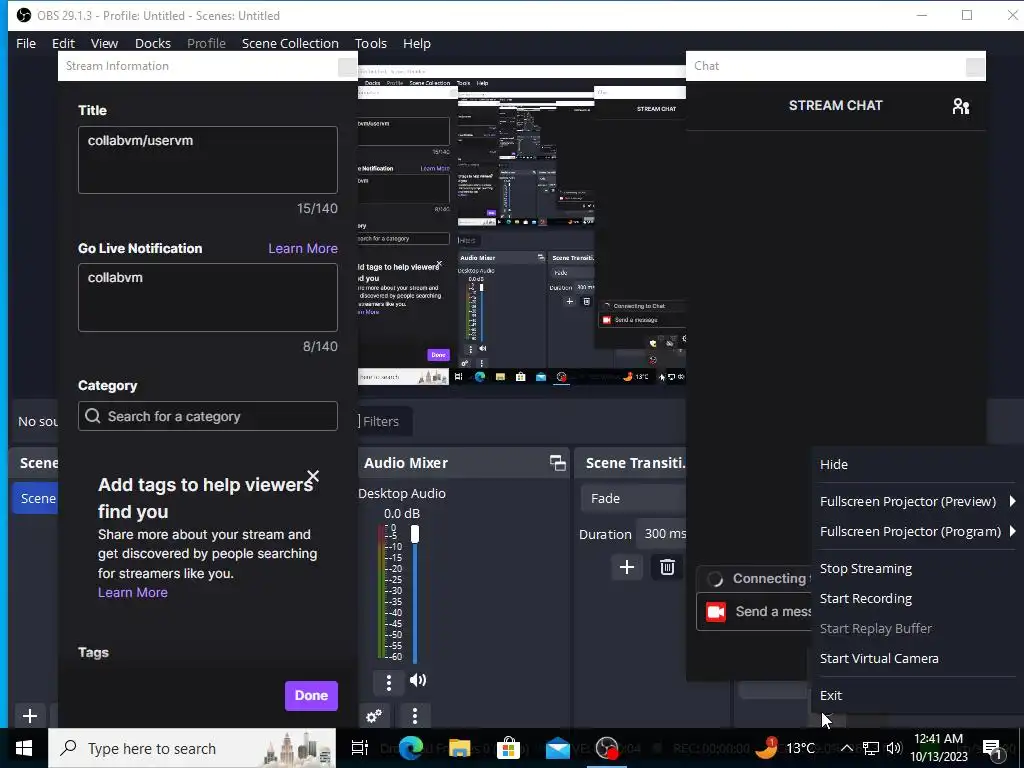Viewport: 1024px width, 768px height.
Task: Open Audio Mixer bottom three-dot menu
Action: click(415, 716)
